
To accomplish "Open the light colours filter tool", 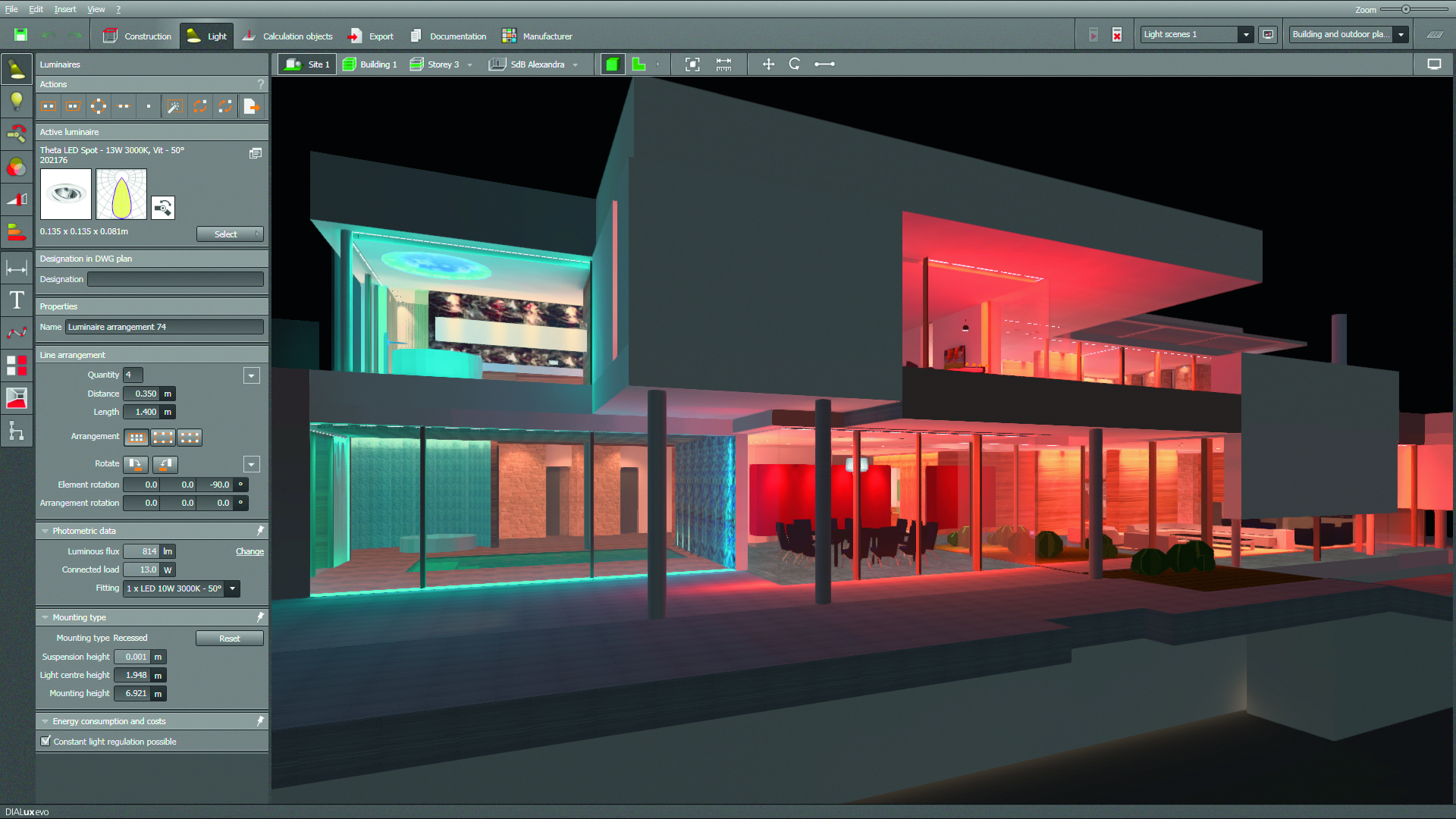I will (17, 167).
